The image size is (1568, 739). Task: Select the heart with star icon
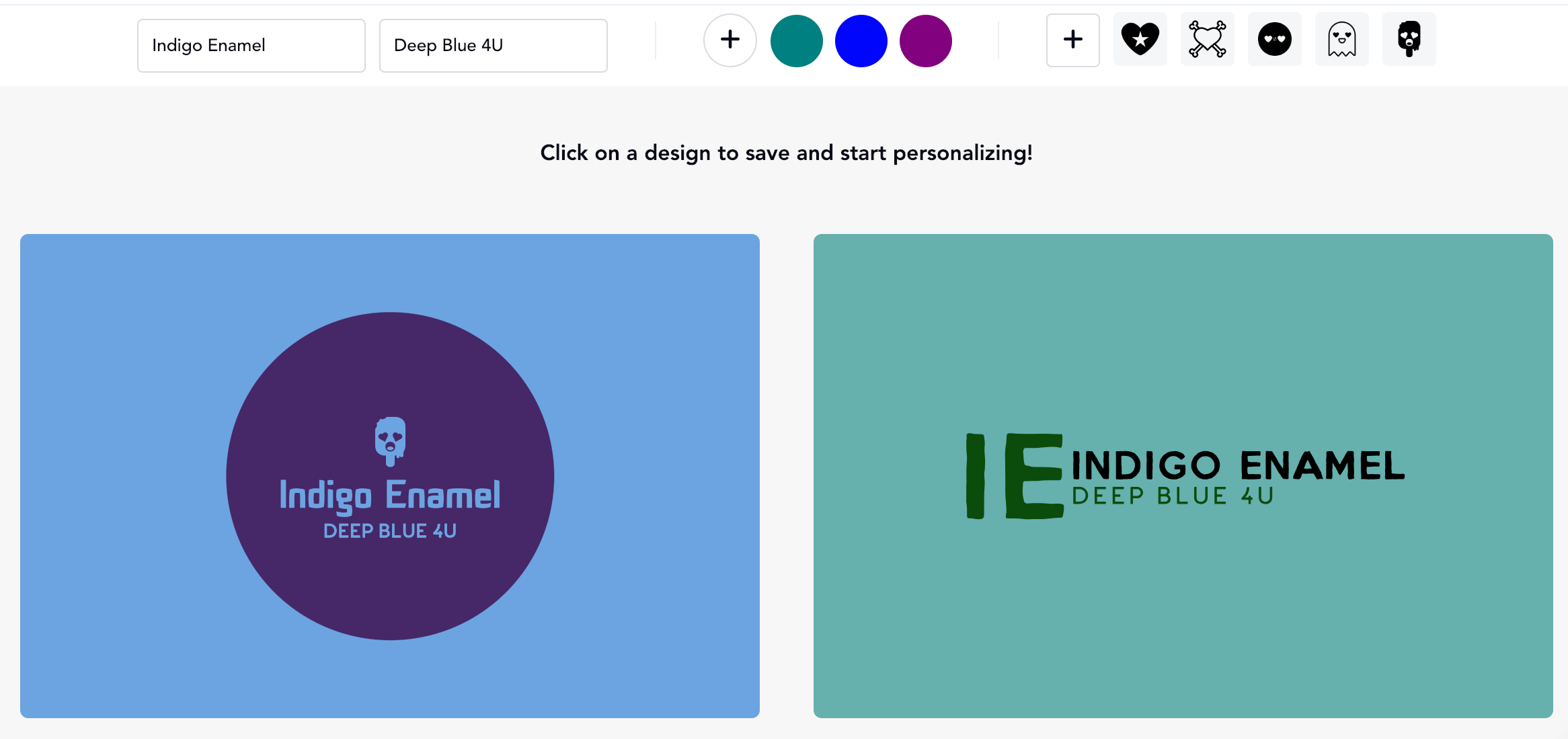[x=1140, y=40]
